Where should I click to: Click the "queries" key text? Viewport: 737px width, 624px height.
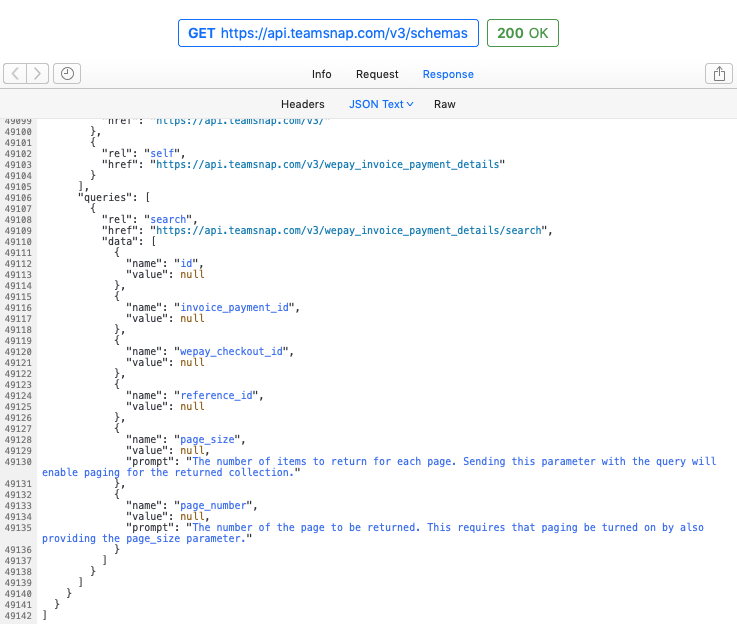(x=108, y=198)
